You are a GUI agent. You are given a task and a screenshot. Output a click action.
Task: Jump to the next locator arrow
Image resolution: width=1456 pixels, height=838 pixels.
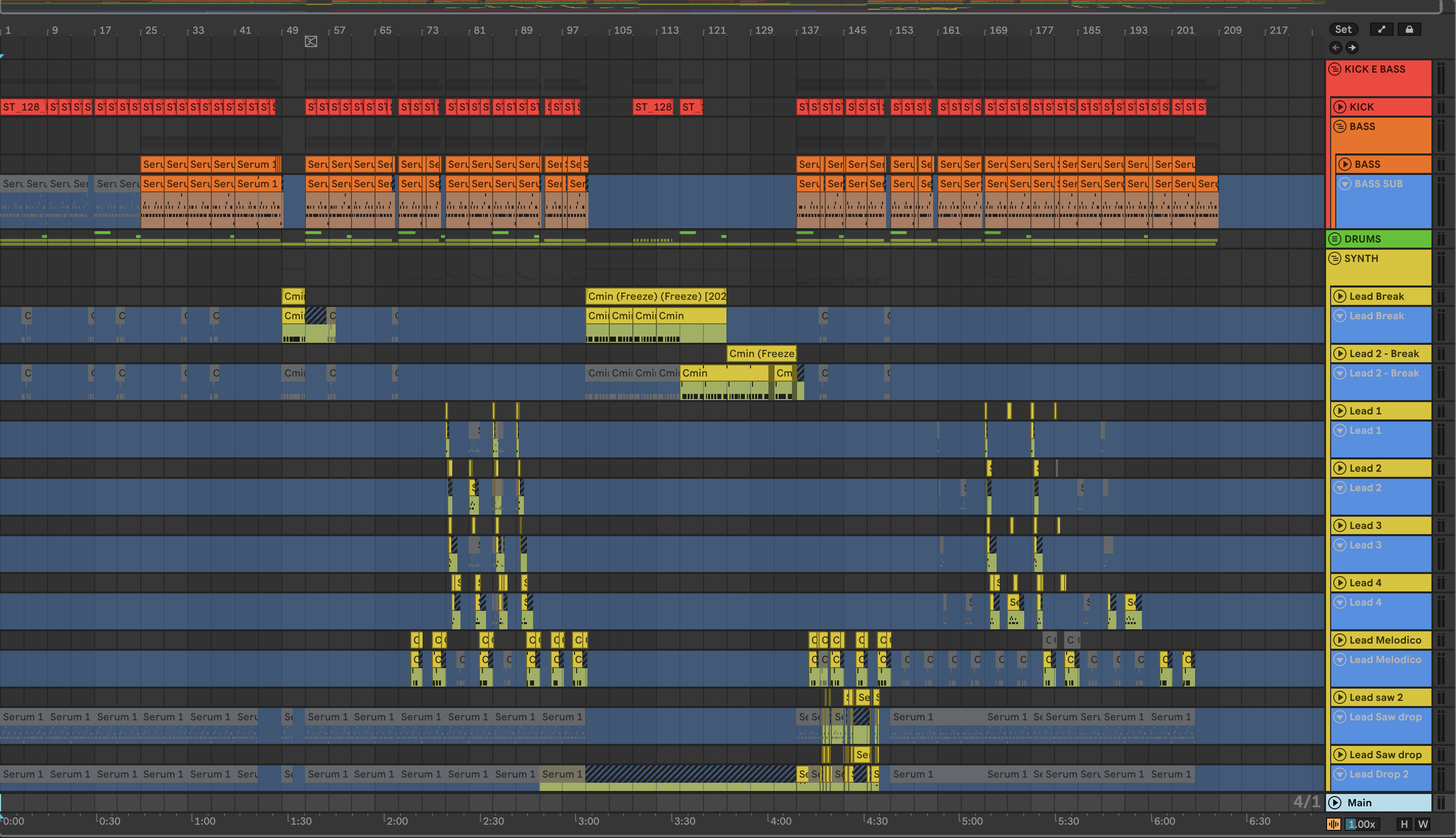click(1353, 48)
